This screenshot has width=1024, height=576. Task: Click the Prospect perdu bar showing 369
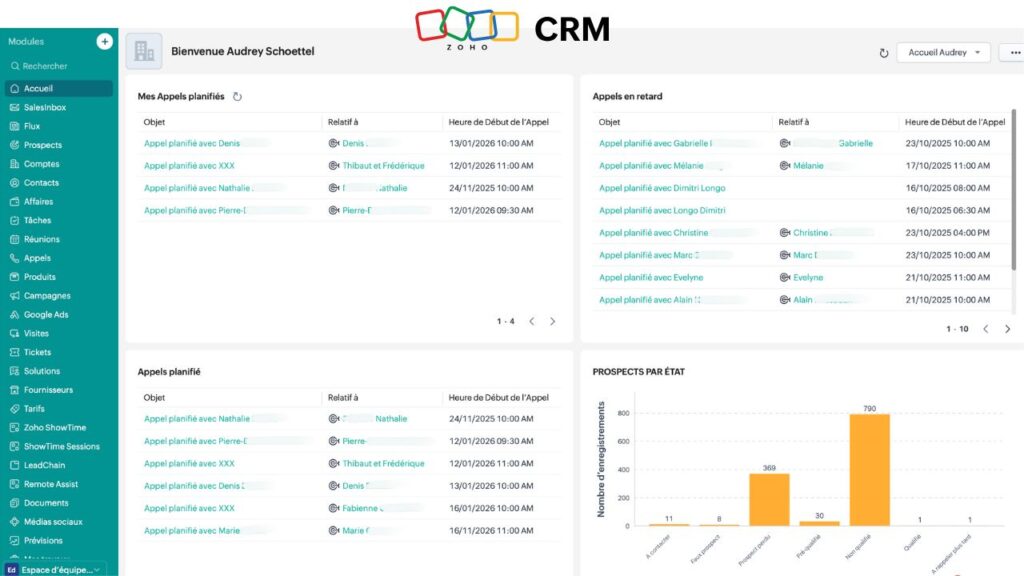pos(769,500)
